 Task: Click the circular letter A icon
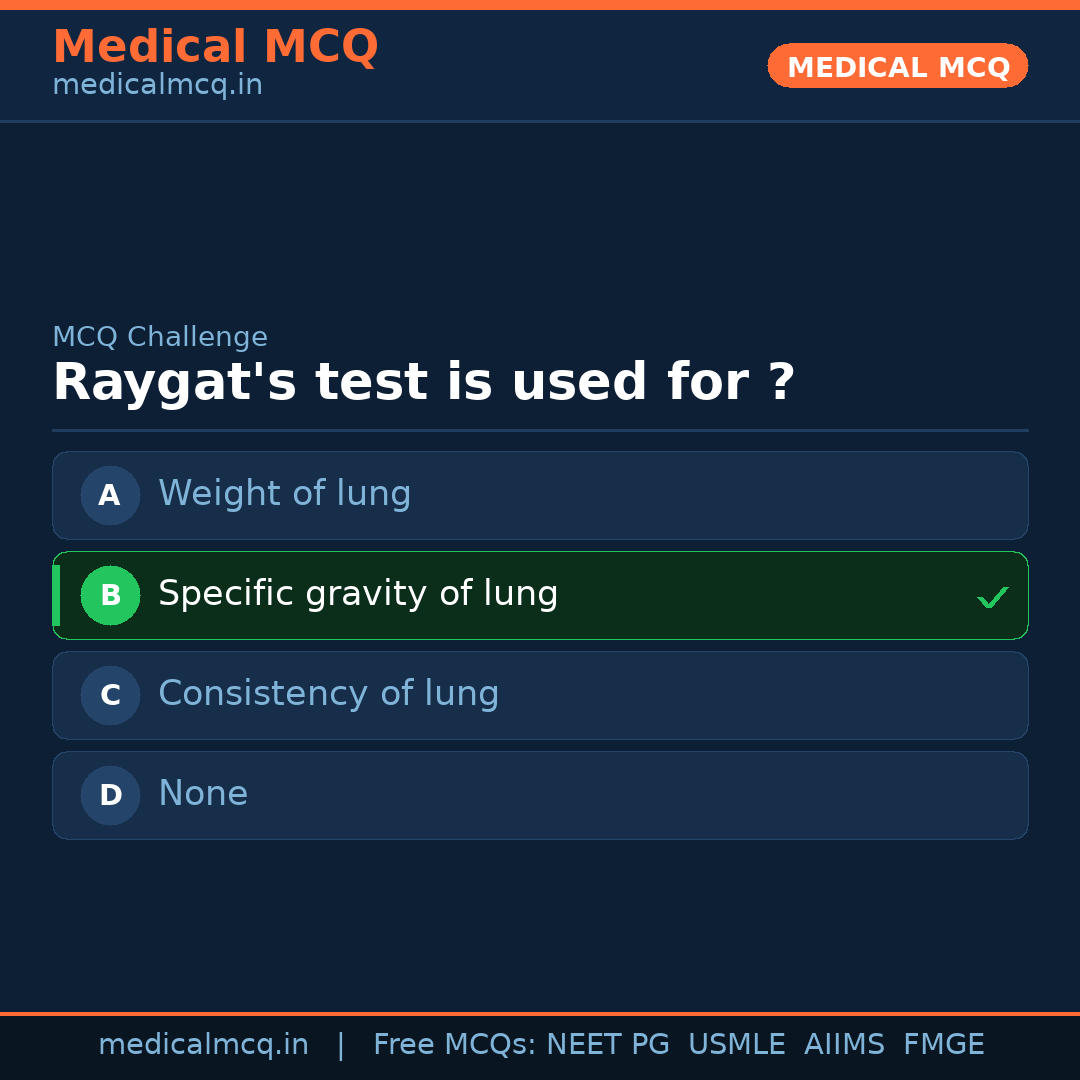pyautogui.click(x=110, y=495)
